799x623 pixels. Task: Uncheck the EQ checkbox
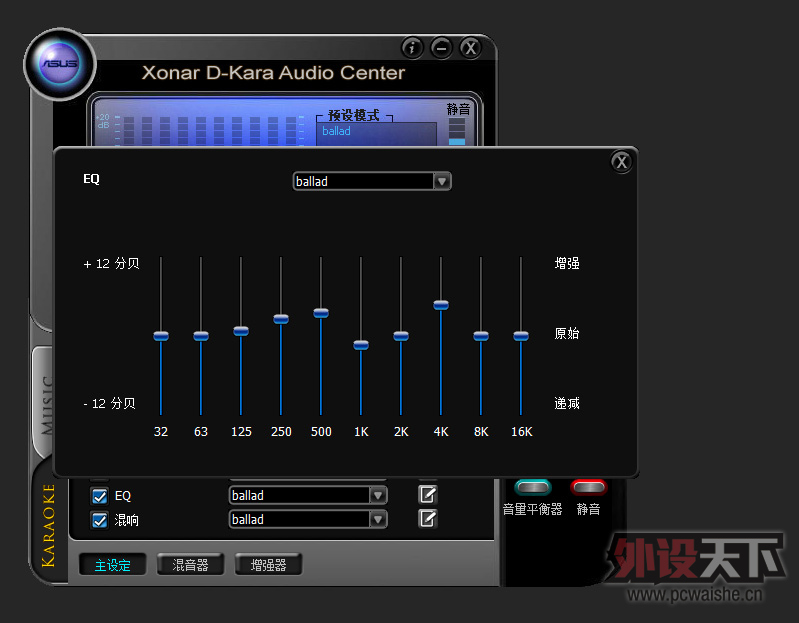pos(99,496)
